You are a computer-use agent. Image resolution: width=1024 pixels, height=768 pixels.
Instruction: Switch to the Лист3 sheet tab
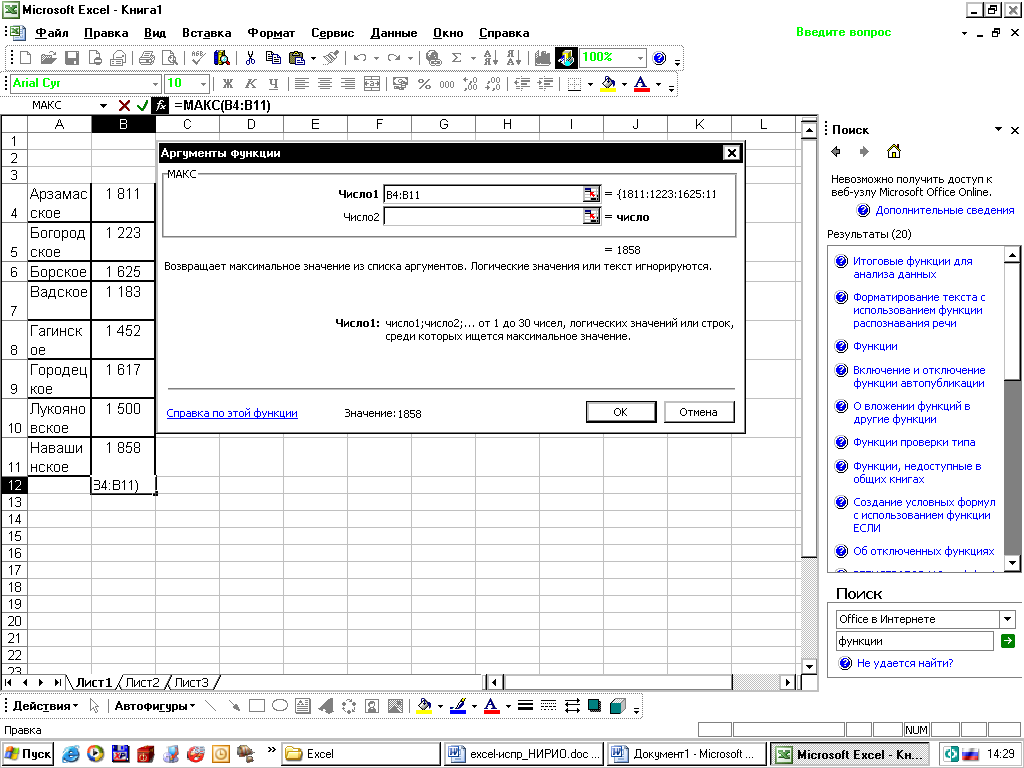[191, 682]
